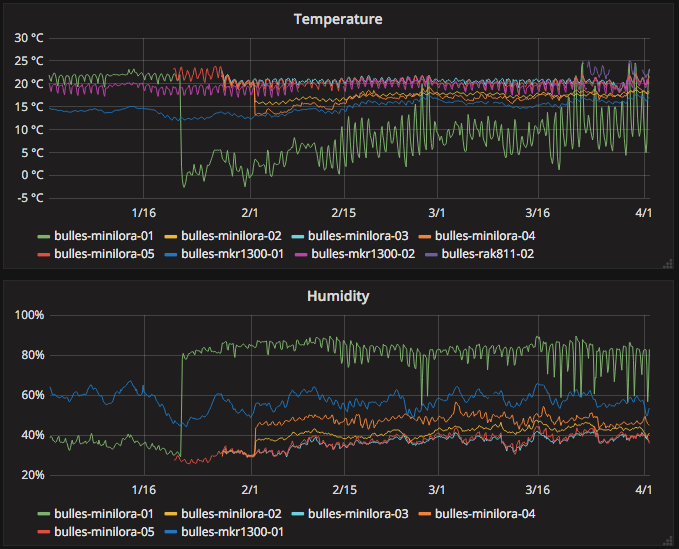The image size is (679, 549).
Task: Toggle bulles-minilora-04 series in Temperature legend
Action: click(x=485, y=236)
